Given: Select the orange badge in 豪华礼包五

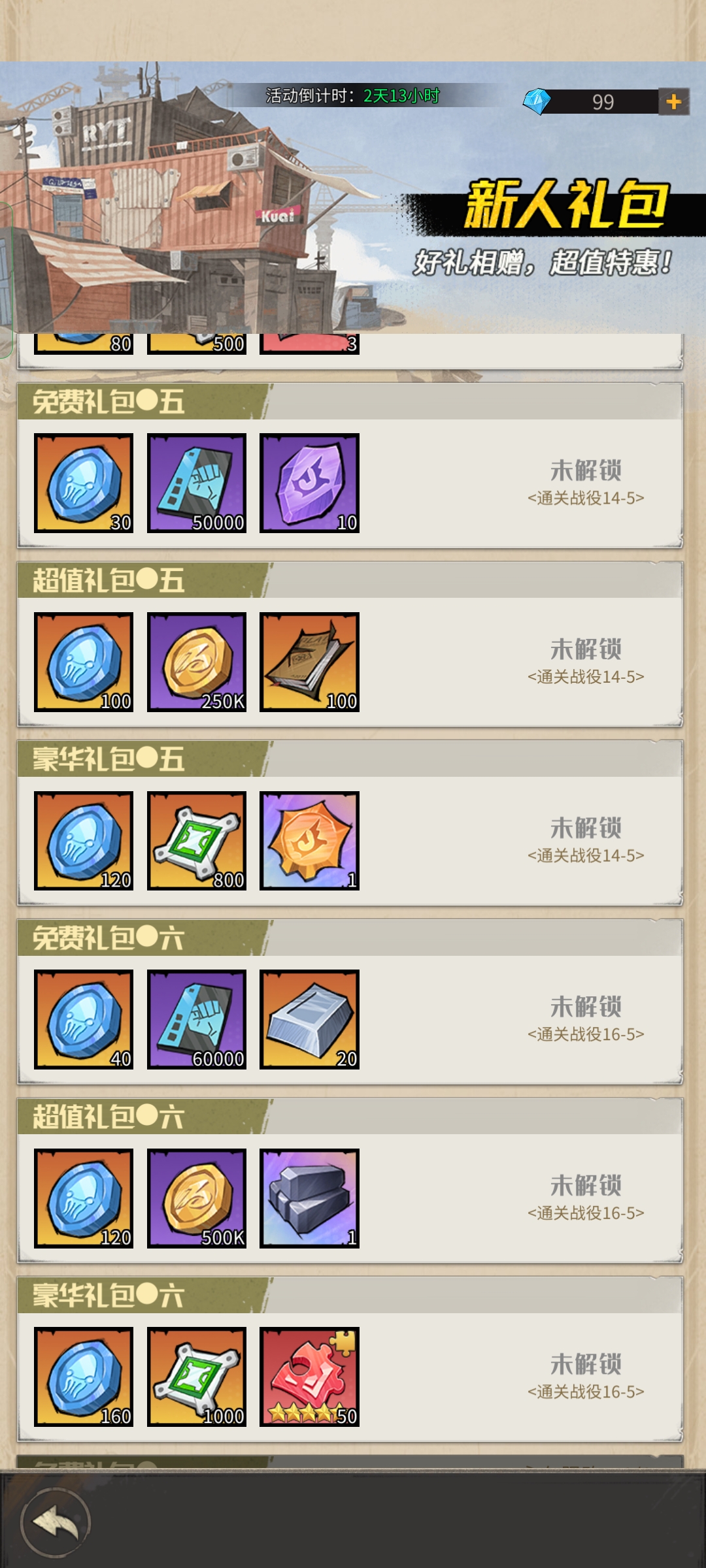Looking at the screenshot, I should pyautogui.click(x=309, y=841).
